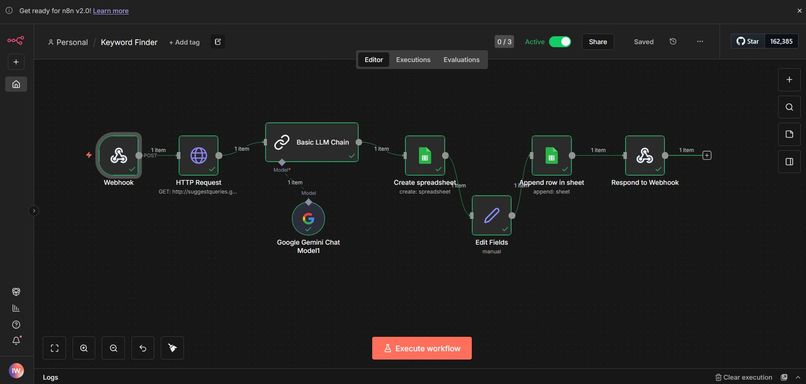Pop out the Logs panel icon
The width and height of the screenshot is (806, 384).
[784, 377]
